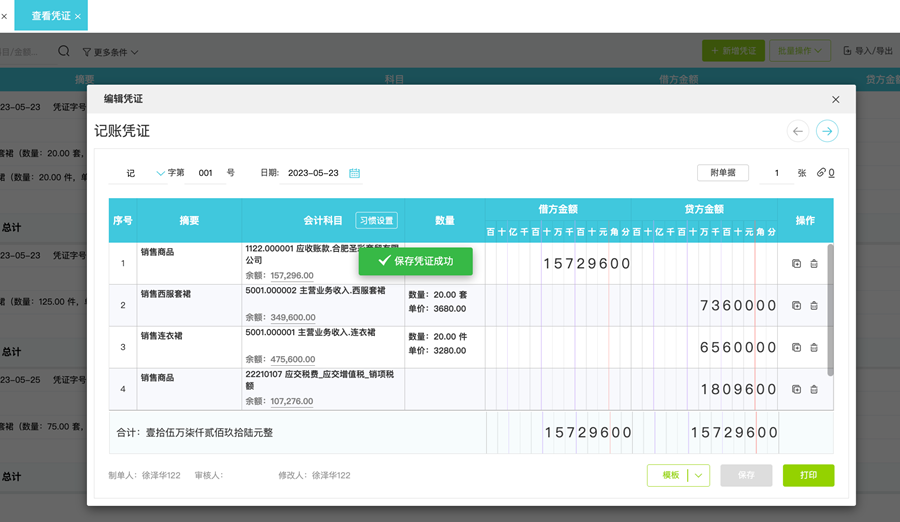Go to the next voucher with right arrow
The width and height of the screenshot is (900, 522).
point(827,131)
